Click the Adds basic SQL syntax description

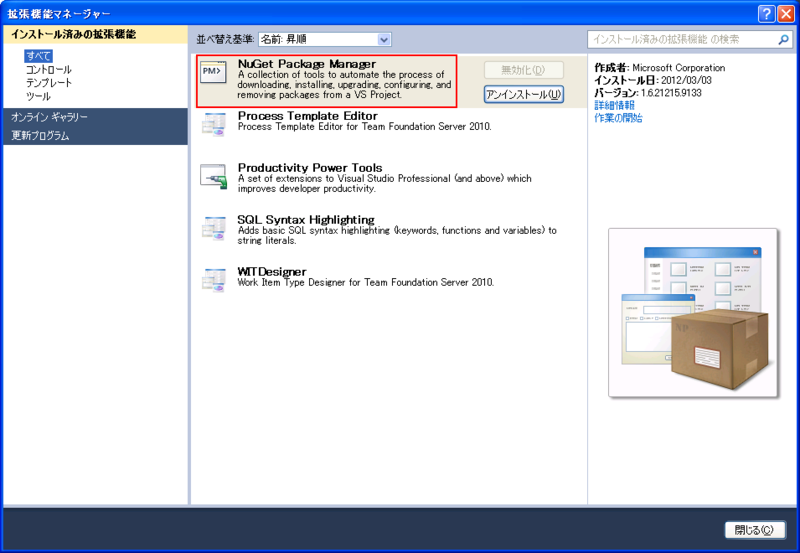click(x=397, y=235)
